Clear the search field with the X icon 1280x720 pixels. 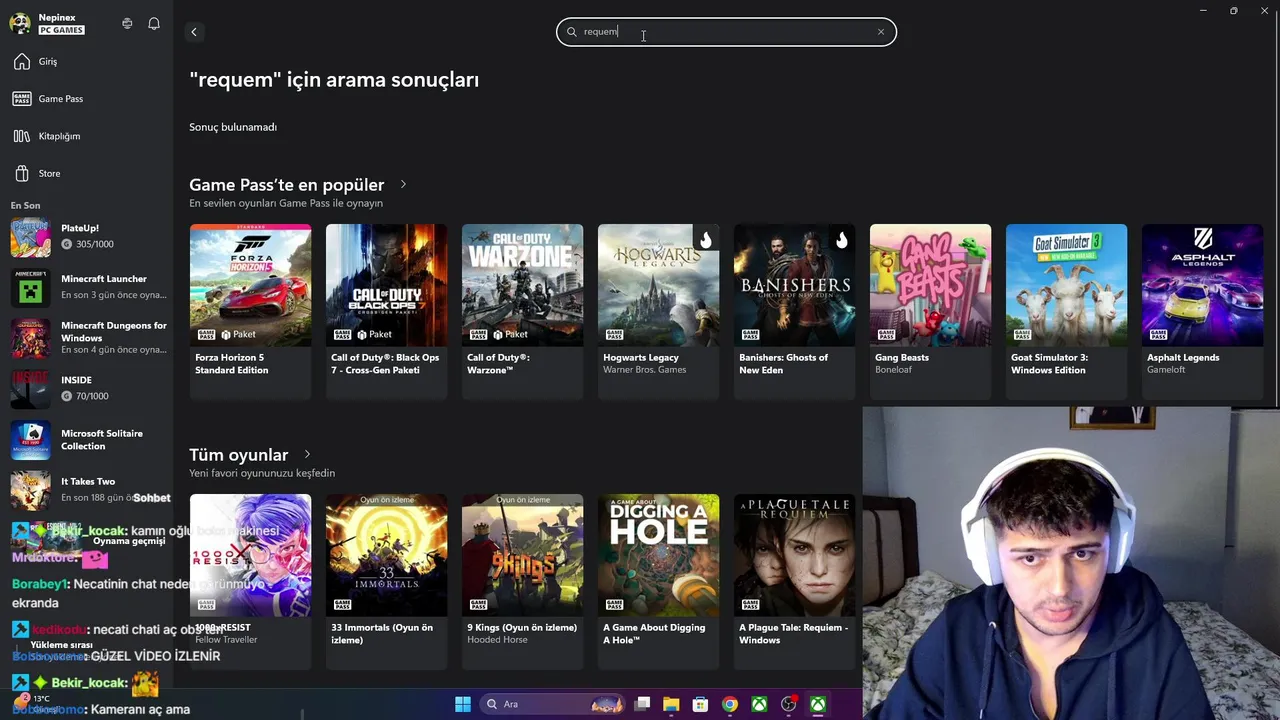click(x=881, y=32)
